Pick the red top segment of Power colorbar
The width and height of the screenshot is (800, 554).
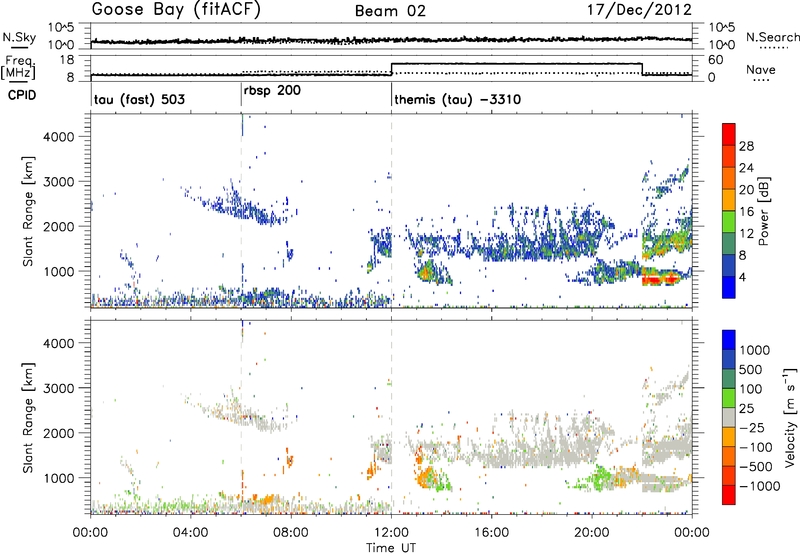pos(729,134)
